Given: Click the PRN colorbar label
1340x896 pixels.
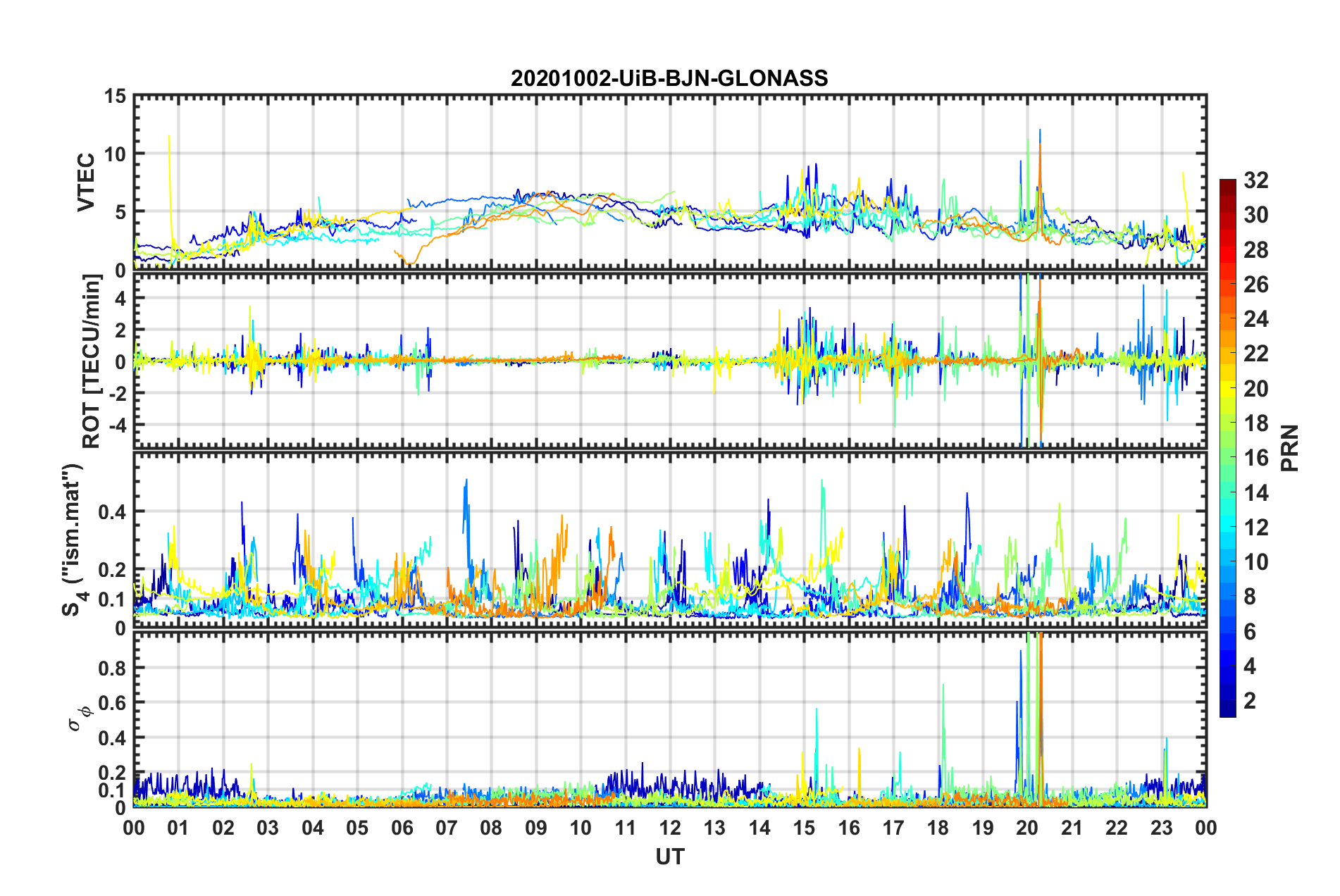Looking at the screenshot, I should 1289,448.
